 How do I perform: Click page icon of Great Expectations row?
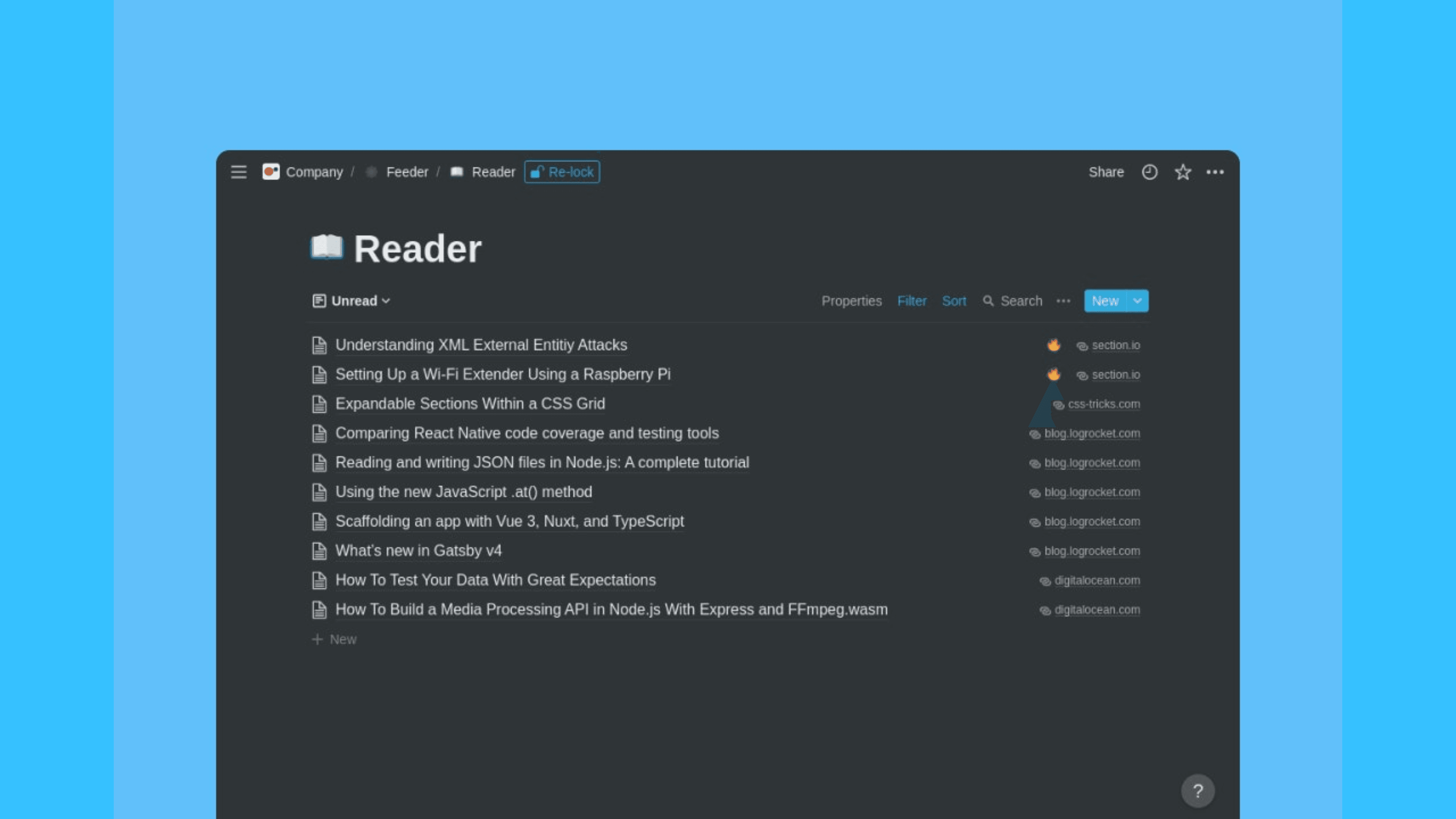(x=319, y=580)
